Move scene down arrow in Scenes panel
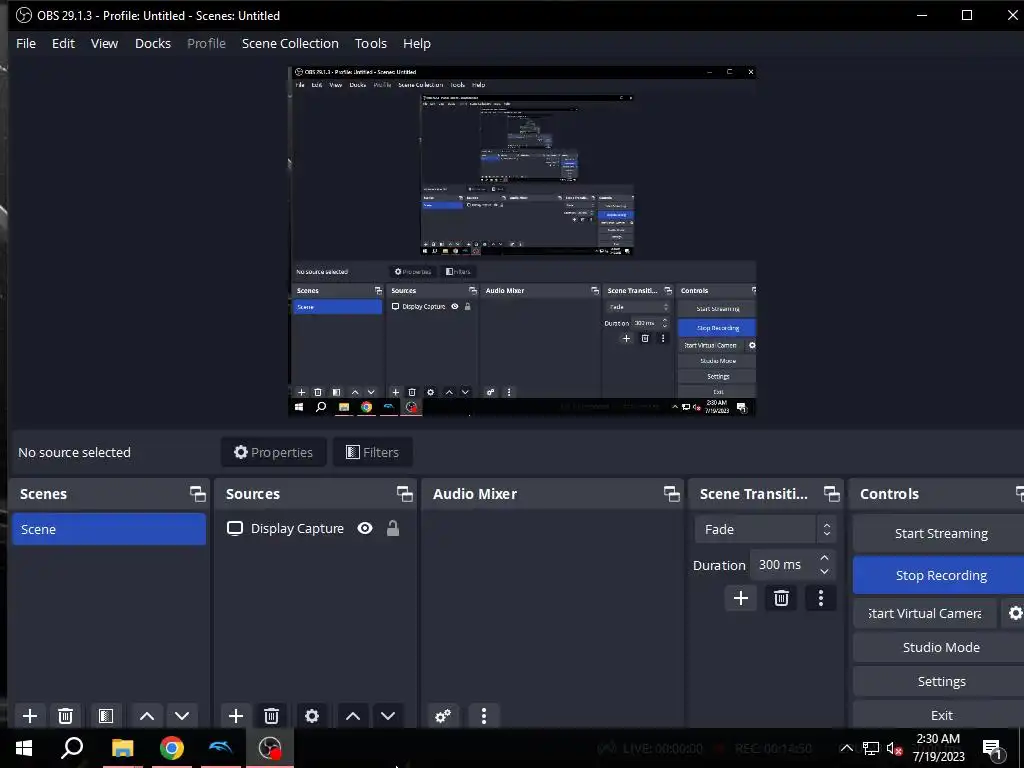This screenshot has height=768, width=1024. [182, 716]
